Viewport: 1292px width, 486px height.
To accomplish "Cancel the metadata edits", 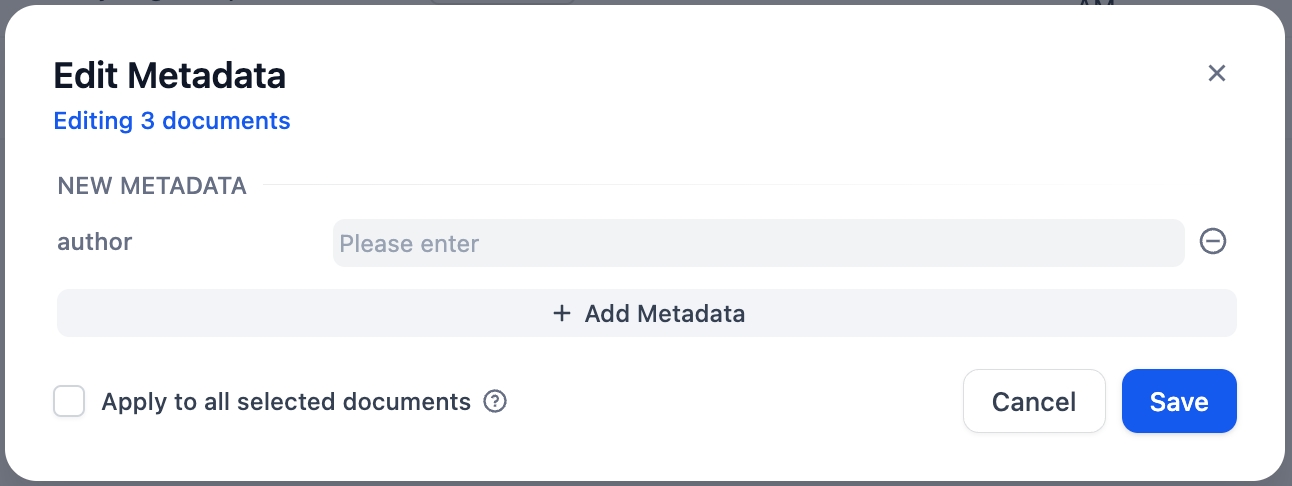I will 1033,402.
